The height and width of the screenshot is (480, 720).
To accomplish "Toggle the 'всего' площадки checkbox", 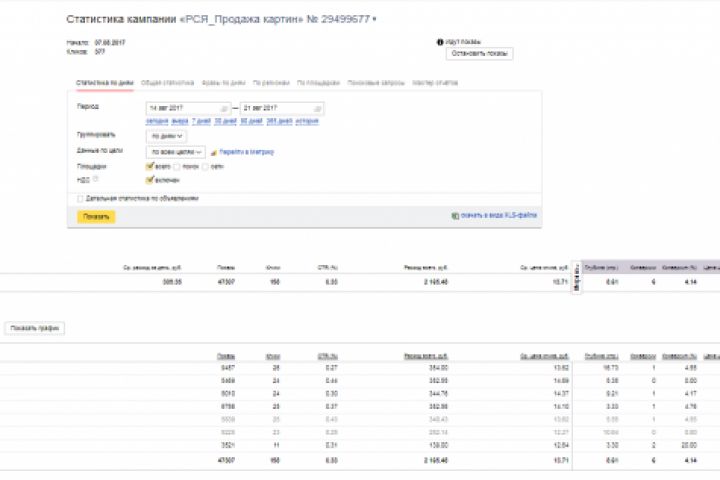I will pos(149,166).
